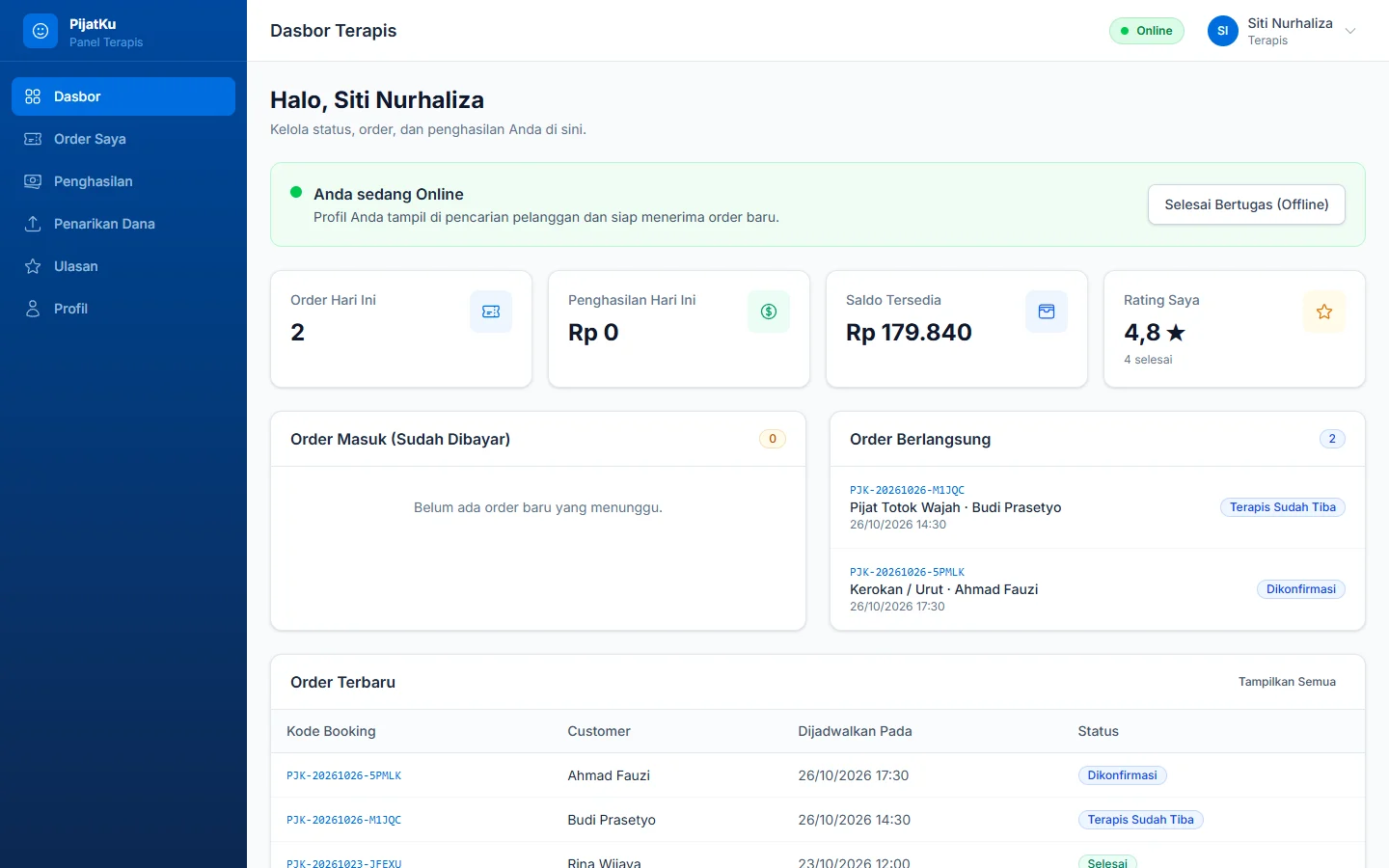The width and height of the screenshot is (1389, 868).
Task: Open the Order Saya menu item
Action: pyautogui.click(x=123, y=139)
